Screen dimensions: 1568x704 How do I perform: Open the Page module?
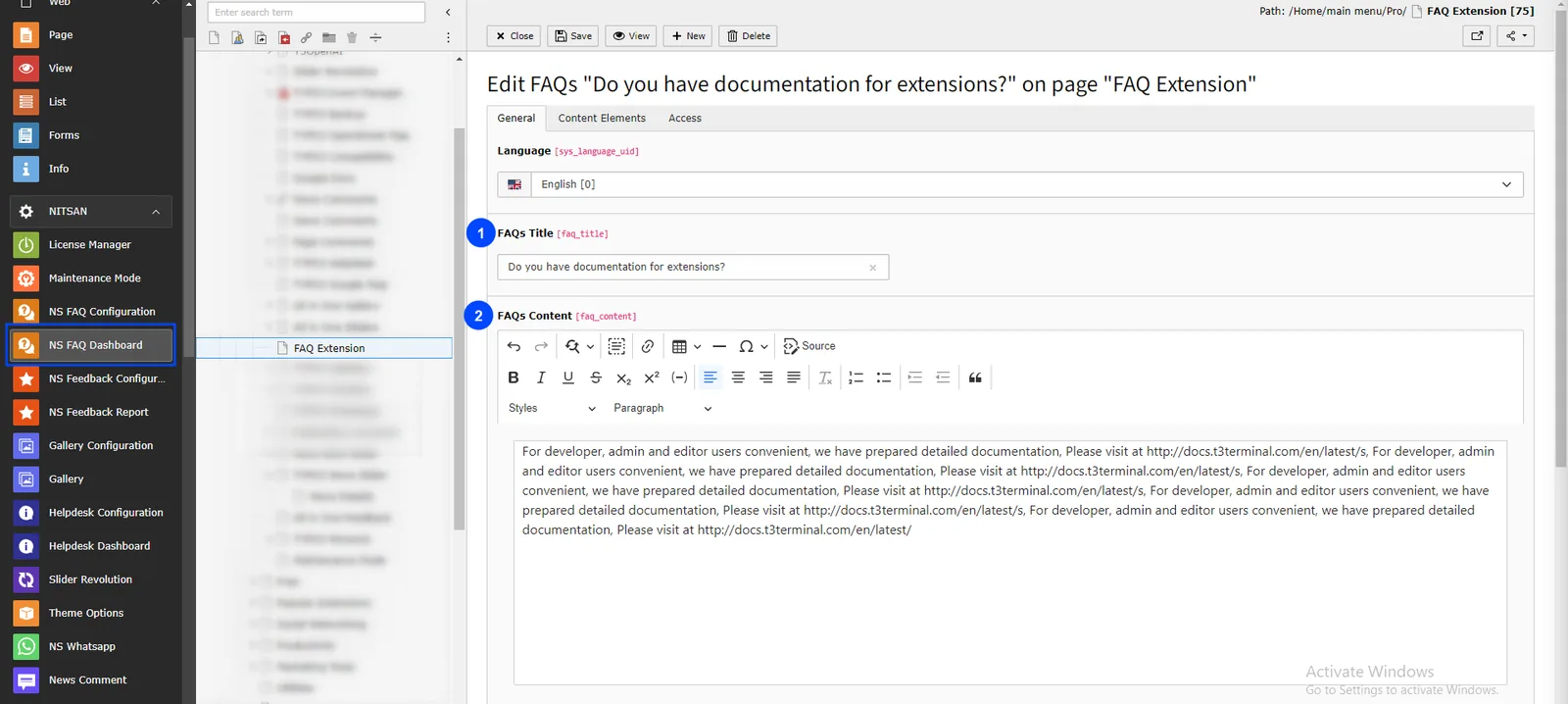click(x=90, y=35)
